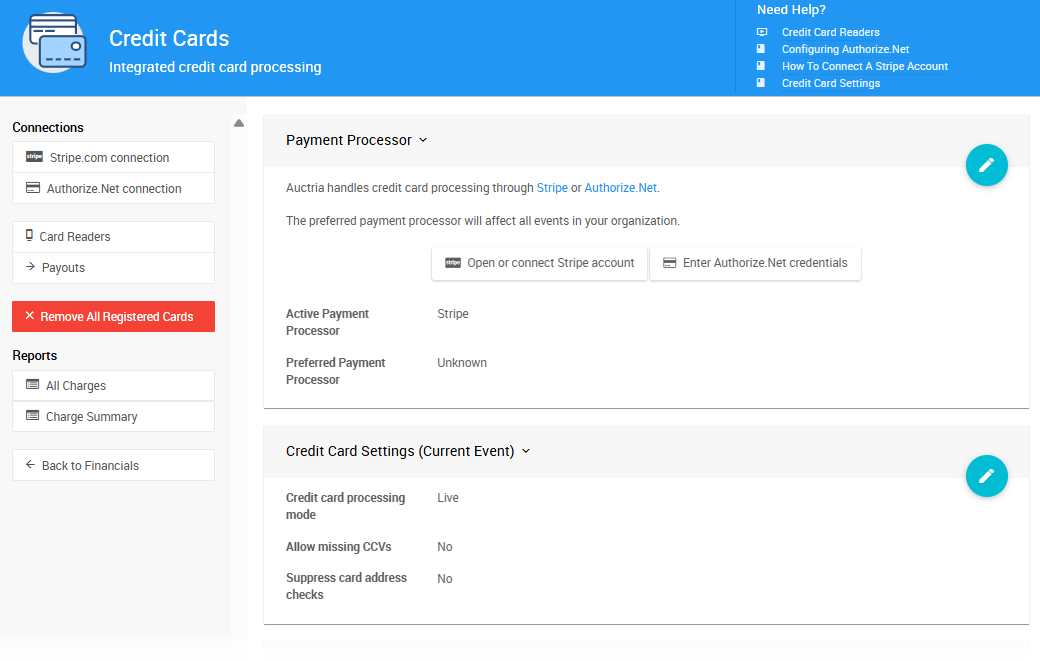This screenshot has width=1040, height=661.
Task: Collapse Credit Card Settings (Current Event) chevron
Action: (526, 451)
